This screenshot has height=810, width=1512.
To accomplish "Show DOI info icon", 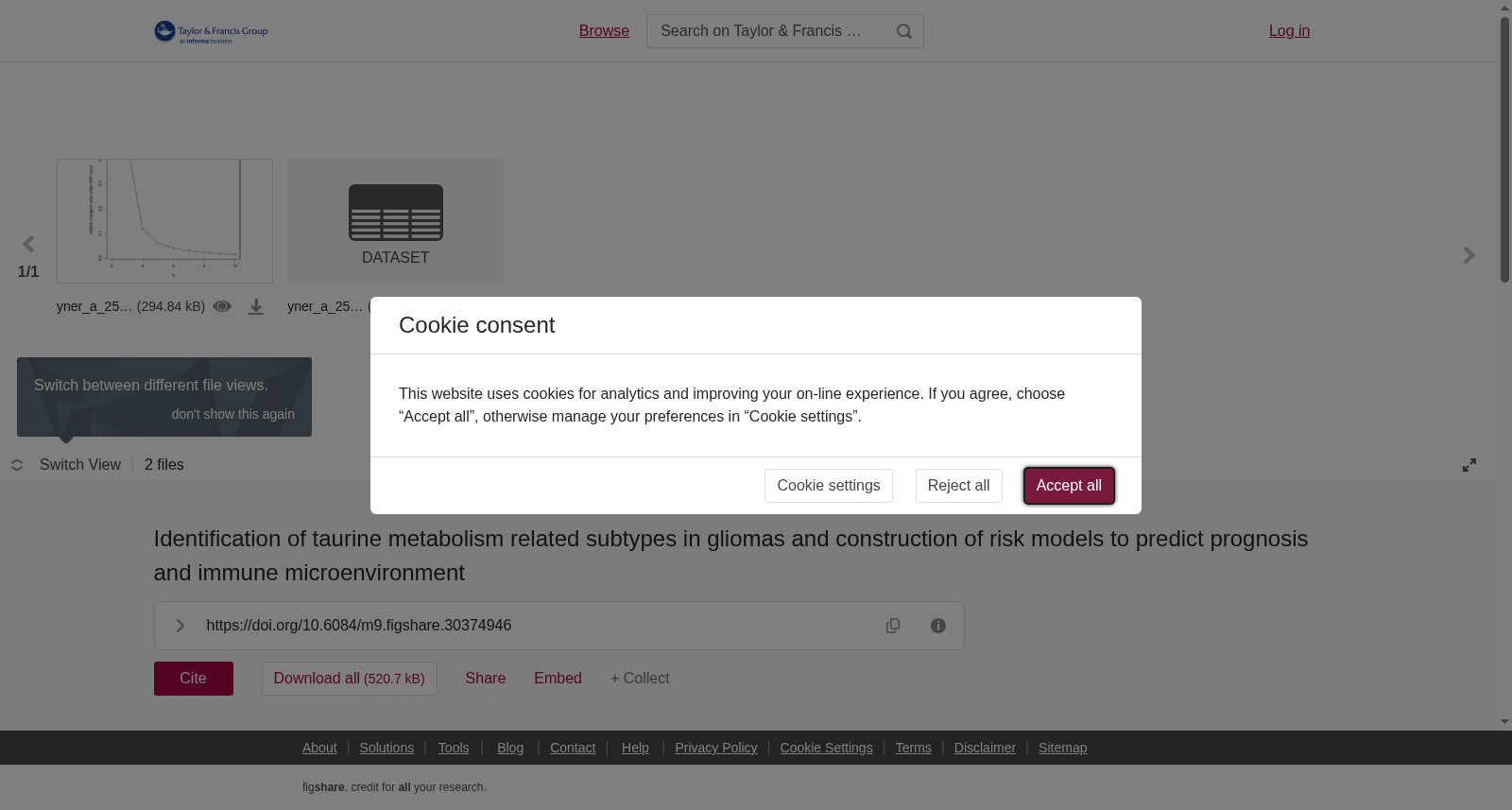I will [x=938, y=626].
